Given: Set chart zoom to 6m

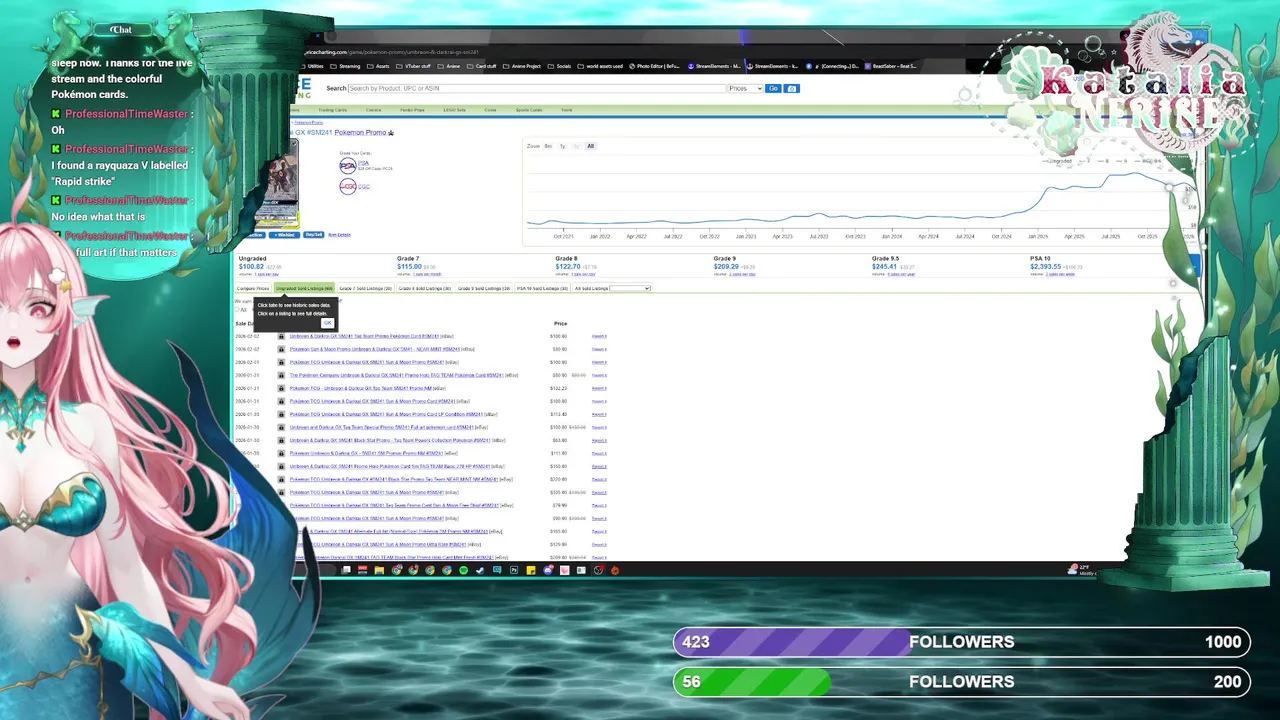Looking at the screenshot, I should pyautogui.click(x=548, y=146).
